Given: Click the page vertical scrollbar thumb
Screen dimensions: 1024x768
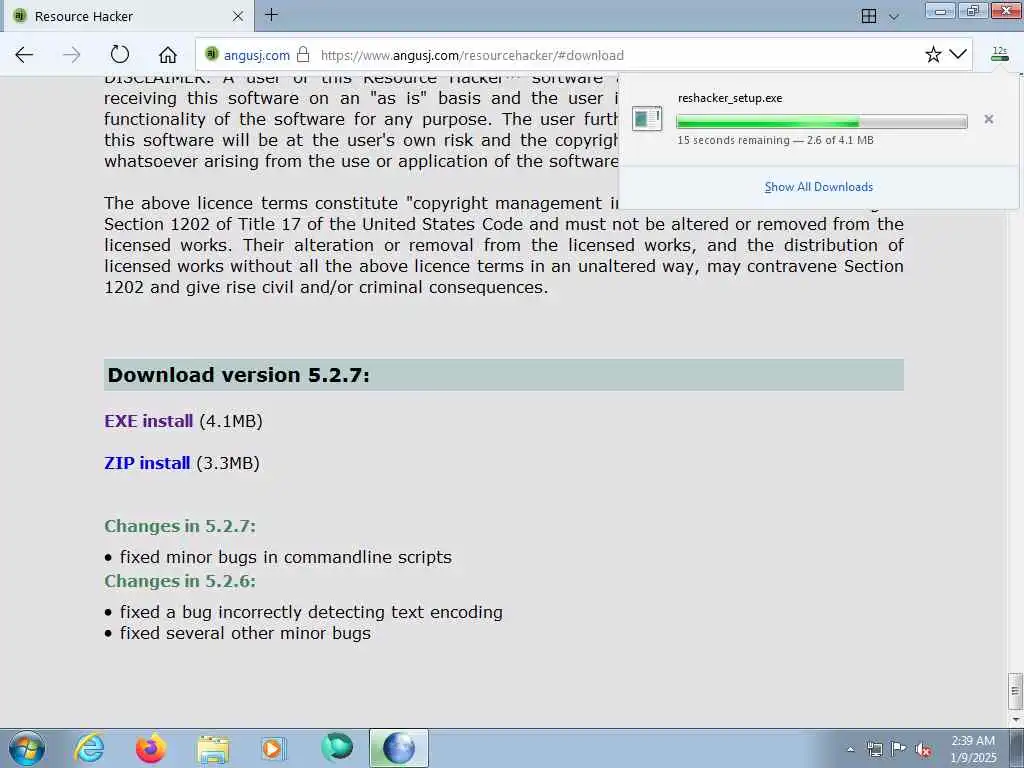Looking at the screenshot, I should (x=1015, y=691).
